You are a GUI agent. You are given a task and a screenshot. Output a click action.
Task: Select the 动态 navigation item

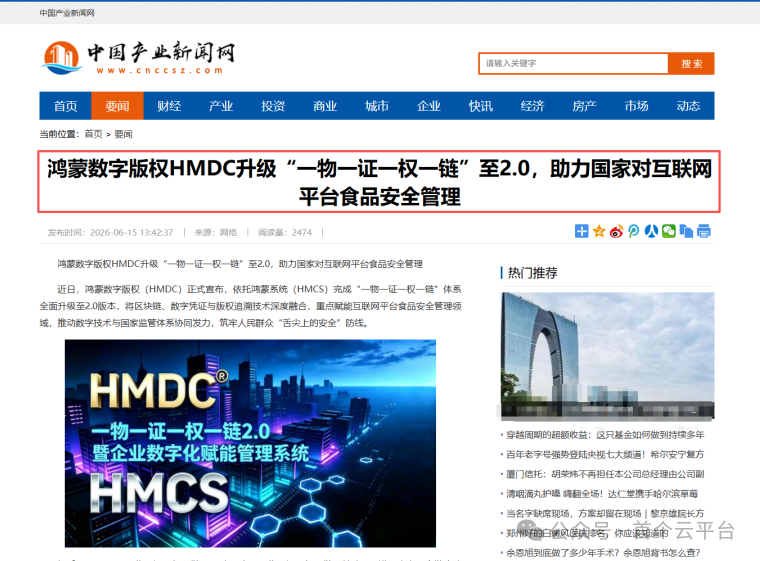[688, 106]
